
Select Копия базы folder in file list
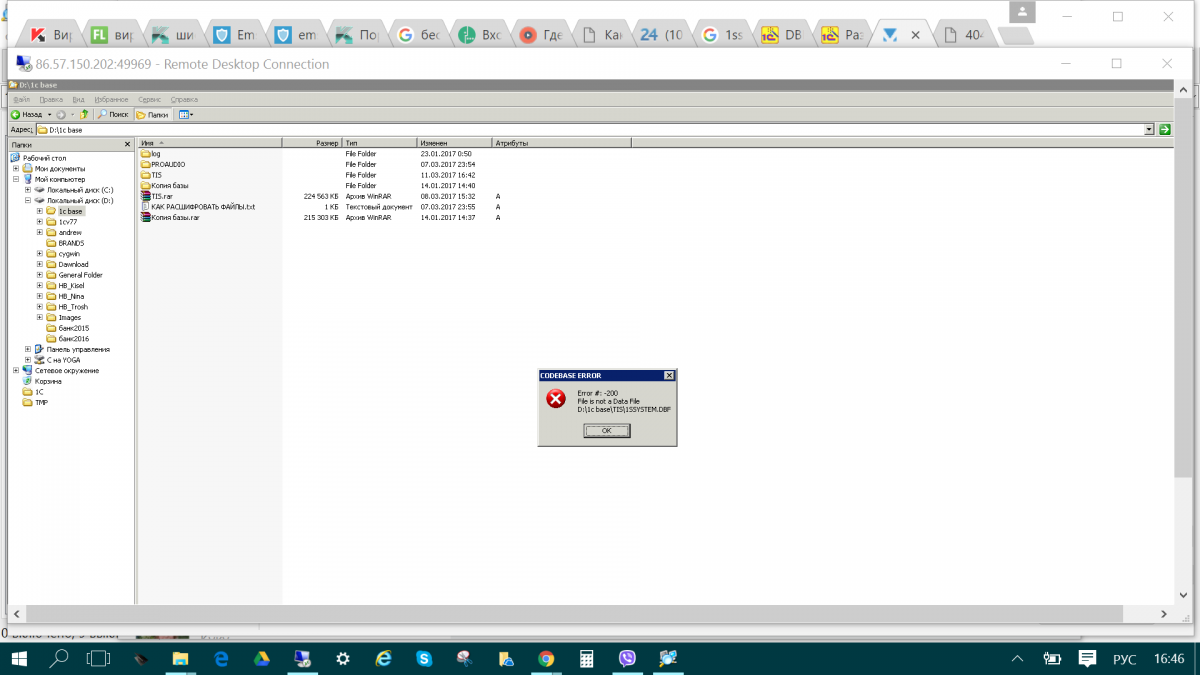[165, 186]
